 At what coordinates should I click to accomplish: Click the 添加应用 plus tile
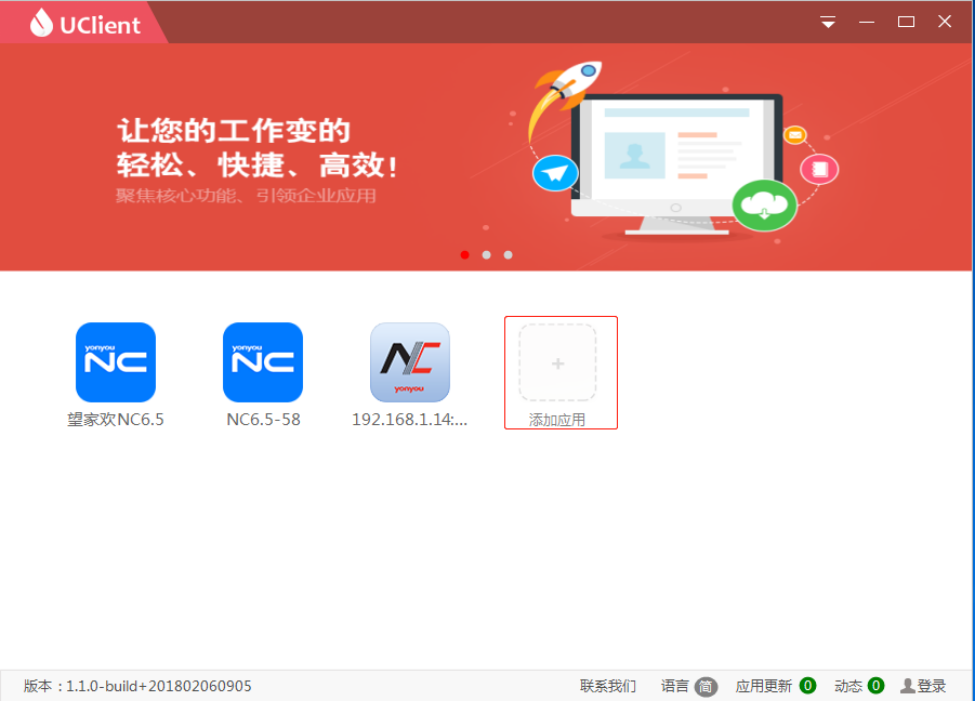tap(558, 363)
